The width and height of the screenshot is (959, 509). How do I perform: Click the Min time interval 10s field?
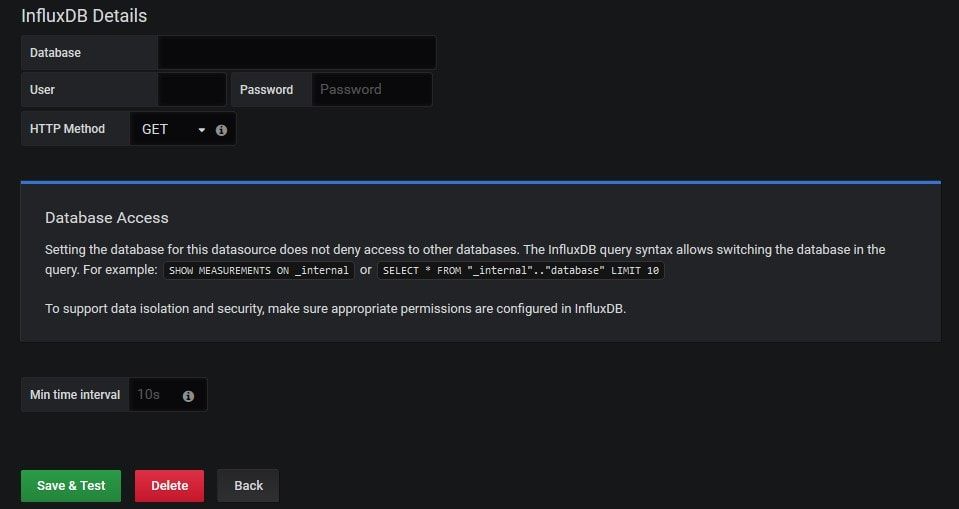tap(156, 395)
